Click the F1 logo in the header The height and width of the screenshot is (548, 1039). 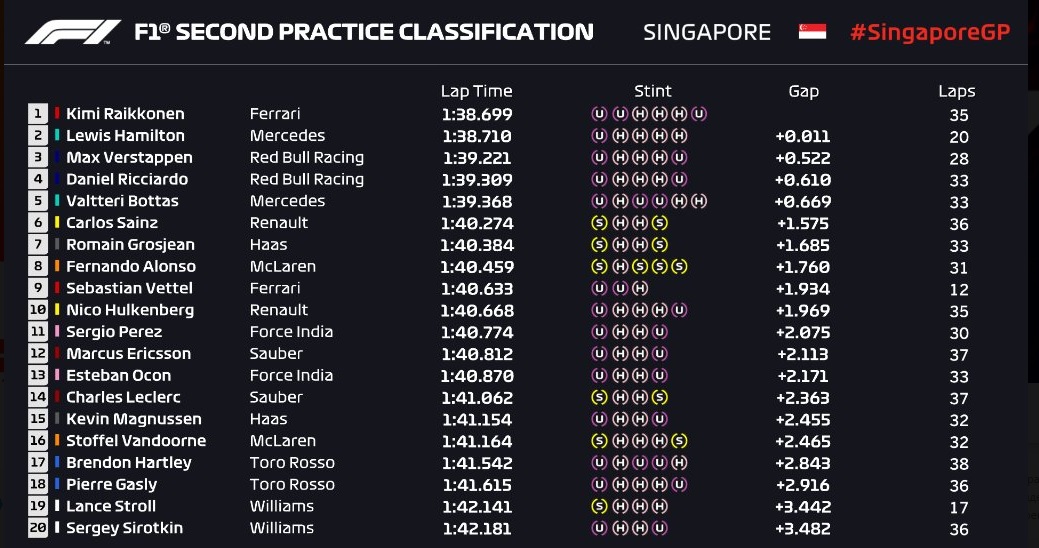coord(73,32)
